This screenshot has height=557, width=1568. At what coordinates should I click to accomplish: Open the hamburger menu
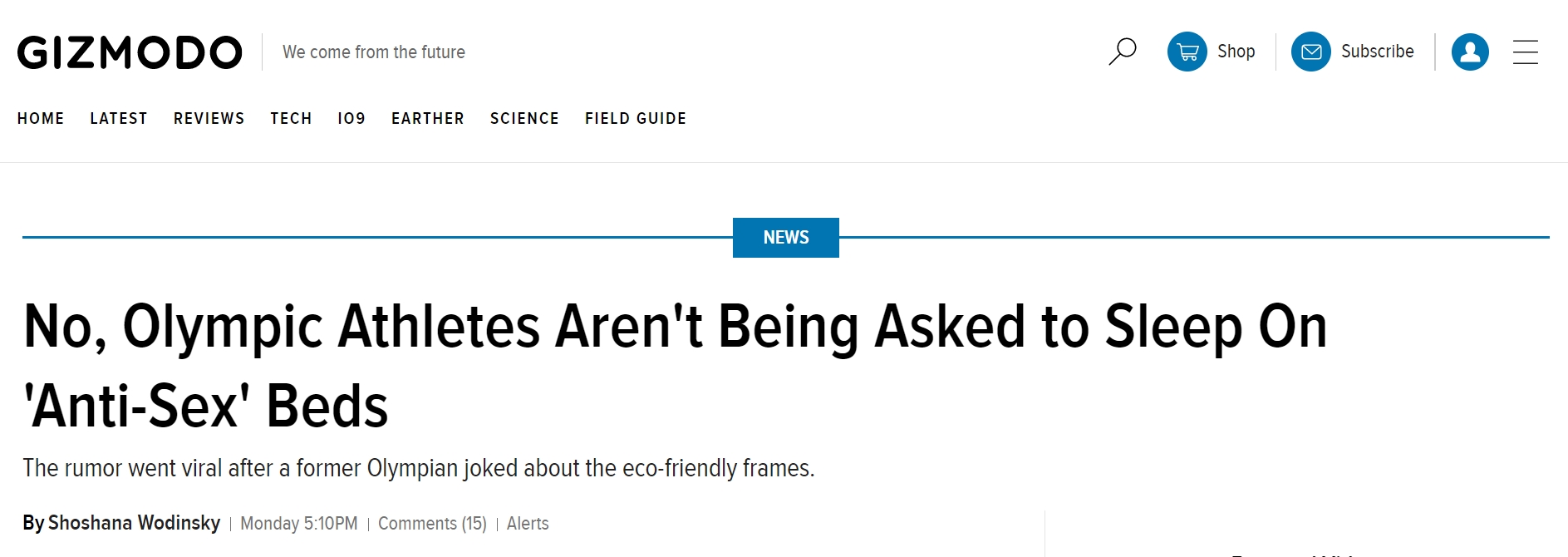[x=1526, y=52]
